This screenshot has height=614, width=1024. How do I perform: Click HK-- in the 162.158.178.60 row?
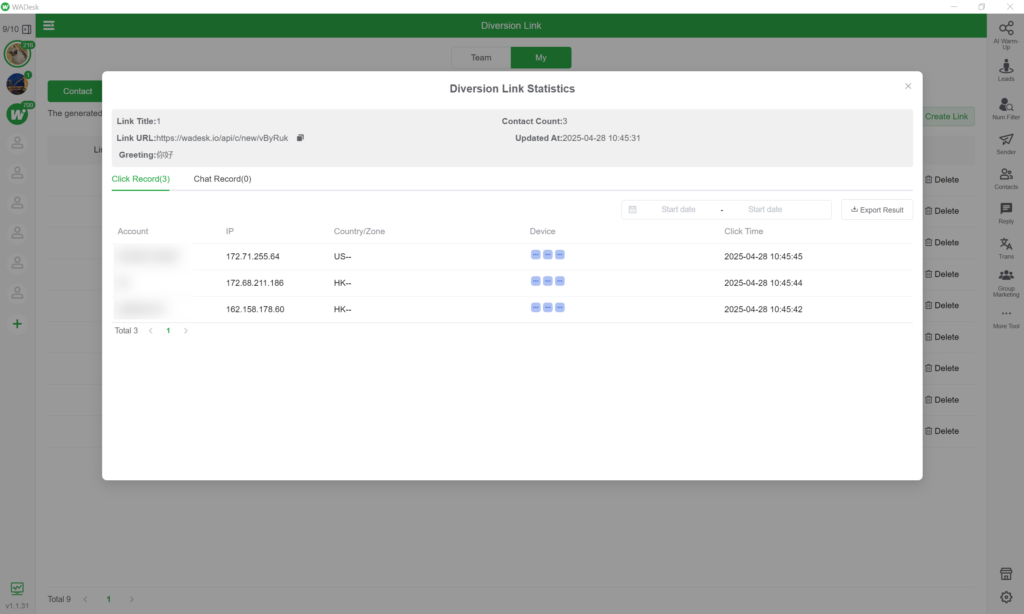pos(342,310)
